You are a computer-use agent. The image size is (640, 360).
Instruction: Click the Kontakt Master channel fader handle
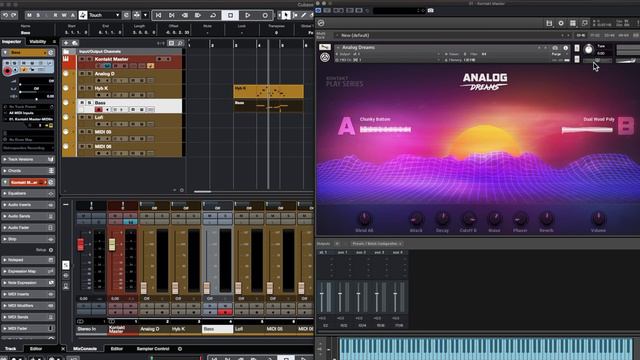pos(112,244)
